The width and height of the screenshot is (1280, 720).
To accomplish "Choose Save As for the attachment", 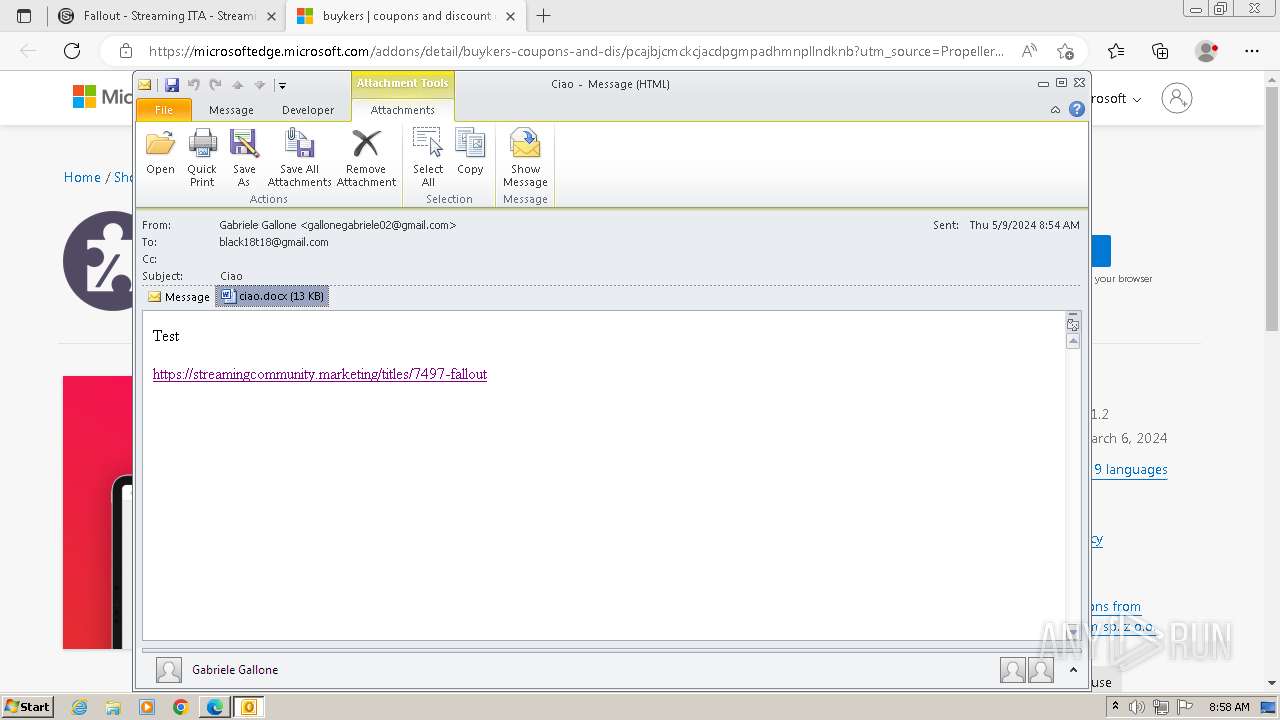I will pos(244,157).
